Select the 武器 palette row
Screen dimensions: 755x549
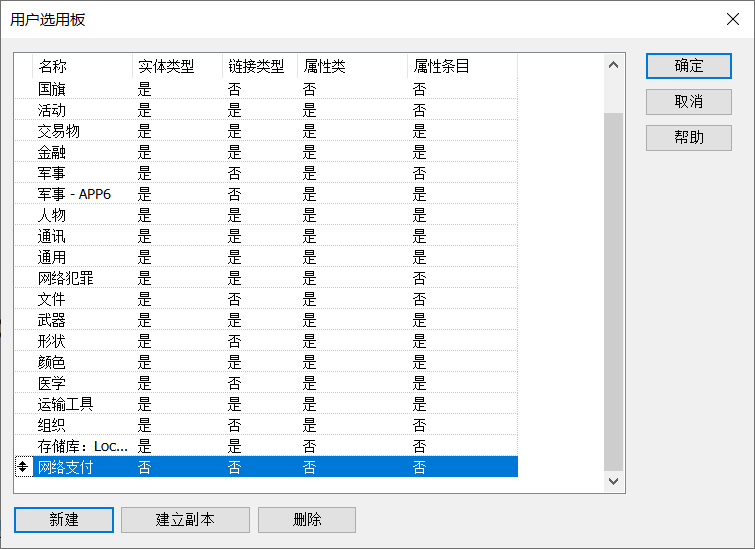[x=266, y=320]
